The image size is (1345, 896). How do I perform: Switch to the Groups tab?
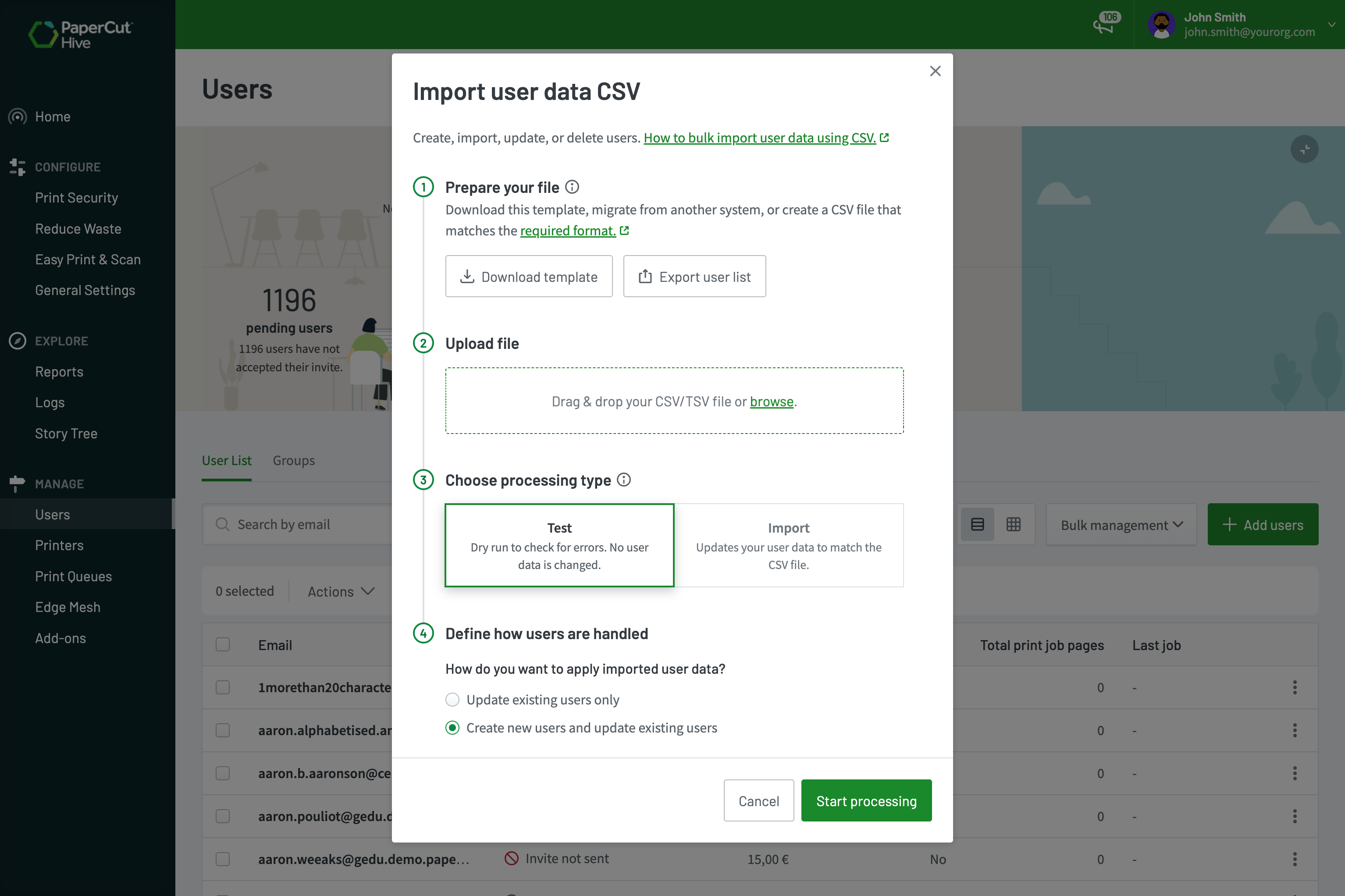pyautogui.click(x=294, y=461)
